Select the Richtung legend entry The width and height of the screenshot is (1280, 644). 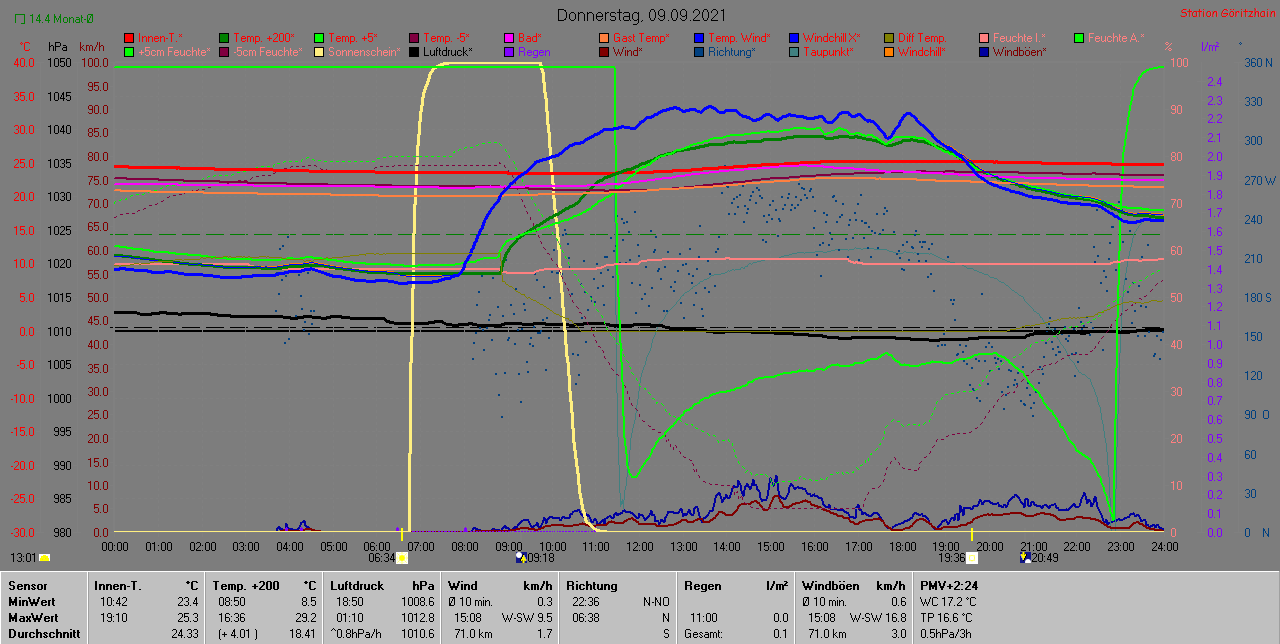point(732,52)
